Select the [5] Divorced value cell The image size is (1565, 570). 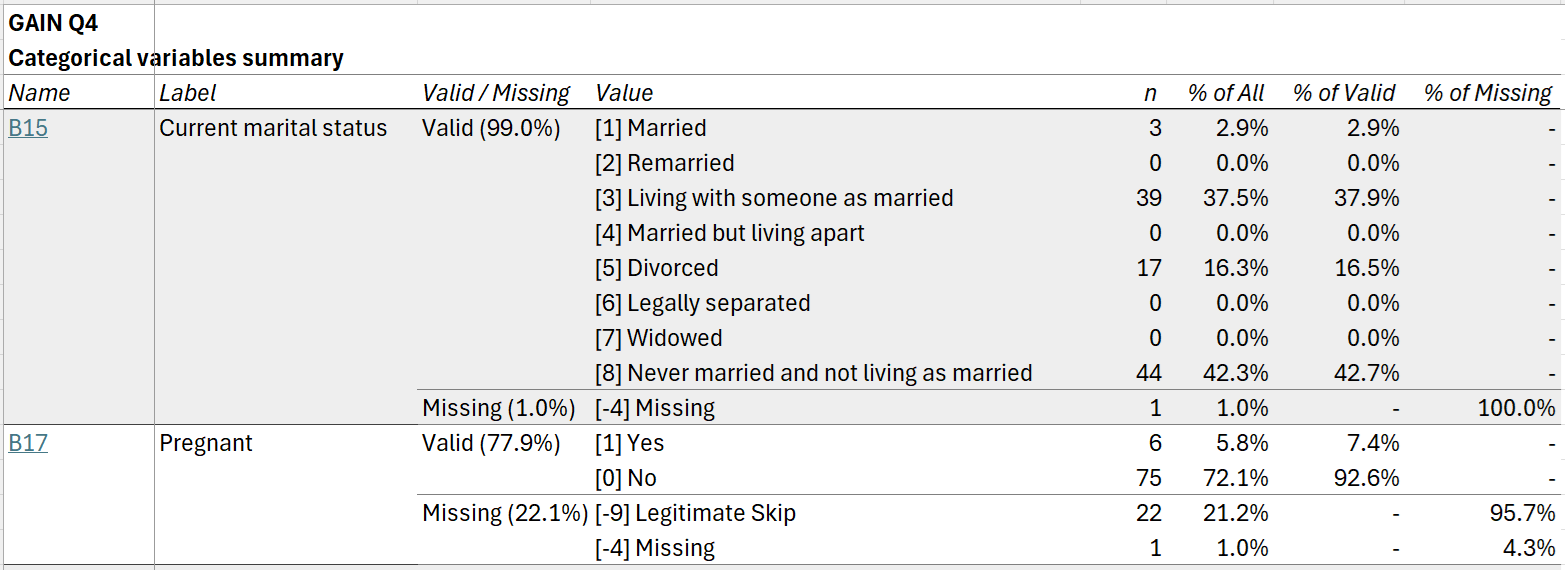tap(657, 268)
